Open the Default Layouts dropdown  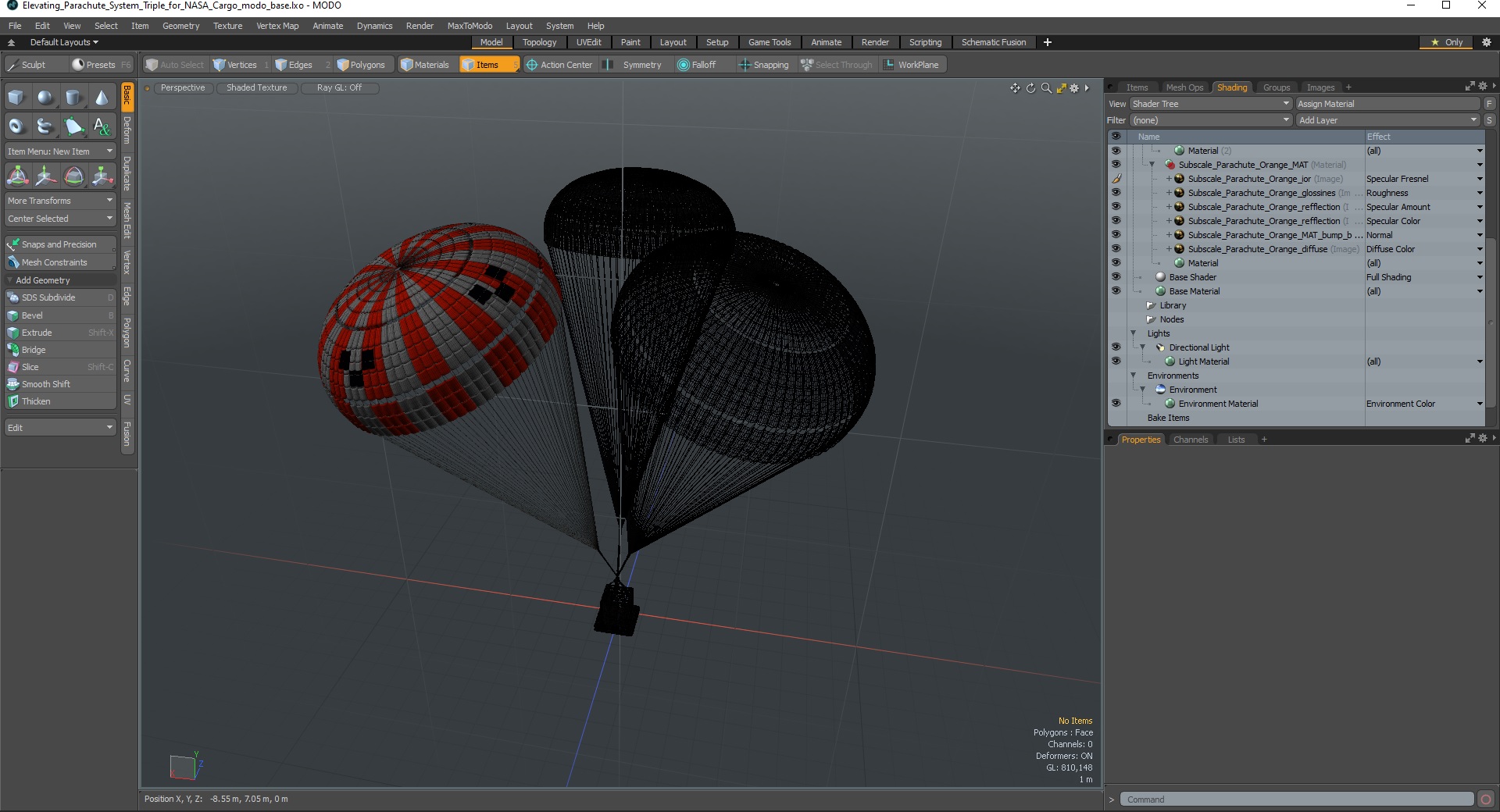[x=64, y=42]
